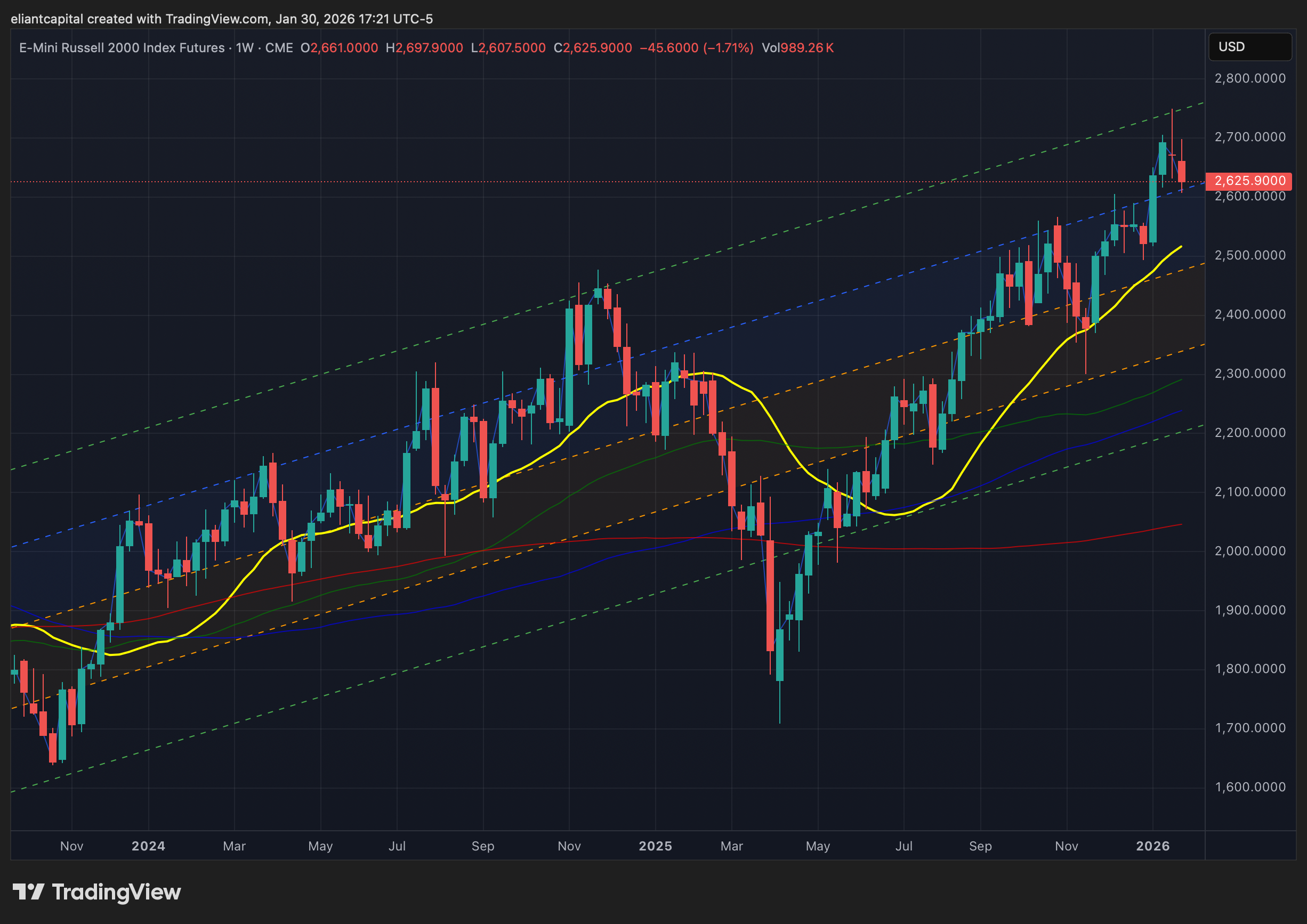Click the CME exchange label in header
This screenshot has width=1307, height=924.
278,48
